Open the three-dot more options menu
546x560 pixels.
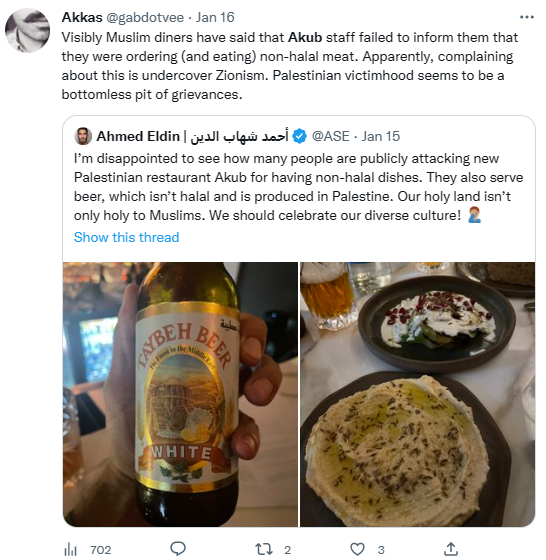click(x=527, y=17)
